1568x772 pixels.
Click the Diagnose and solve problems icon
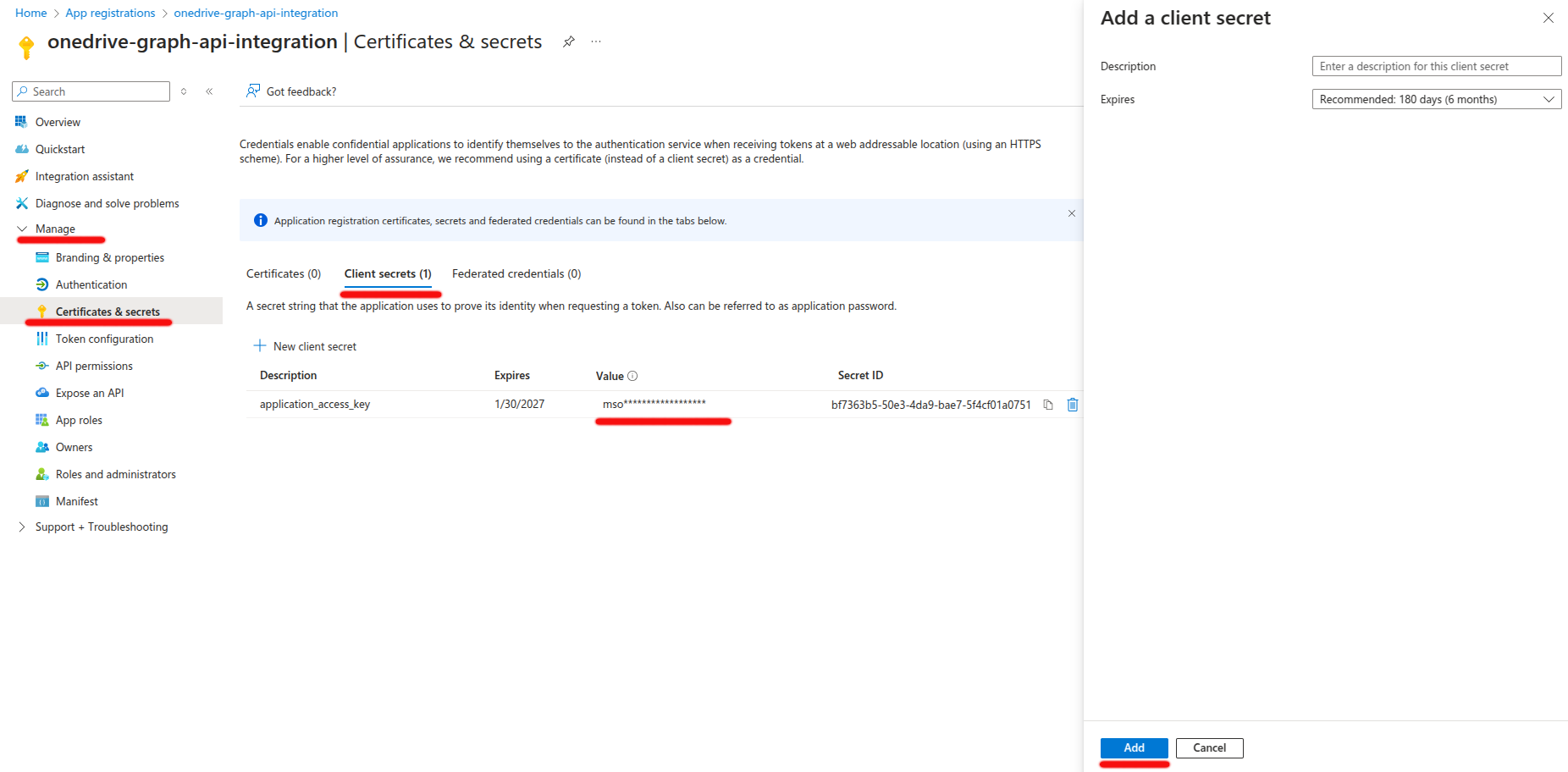click(21, 203)
